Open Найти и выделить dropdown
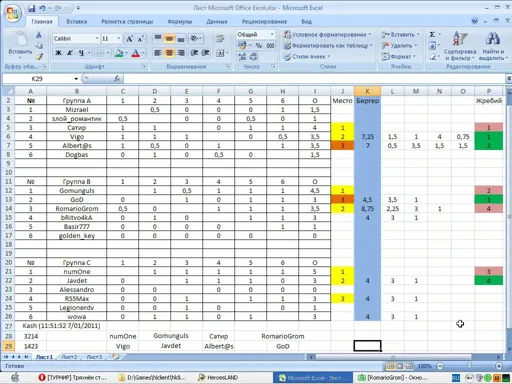This screenshot has height=384, width=512. pyautogui.click(x=493, y=47)
